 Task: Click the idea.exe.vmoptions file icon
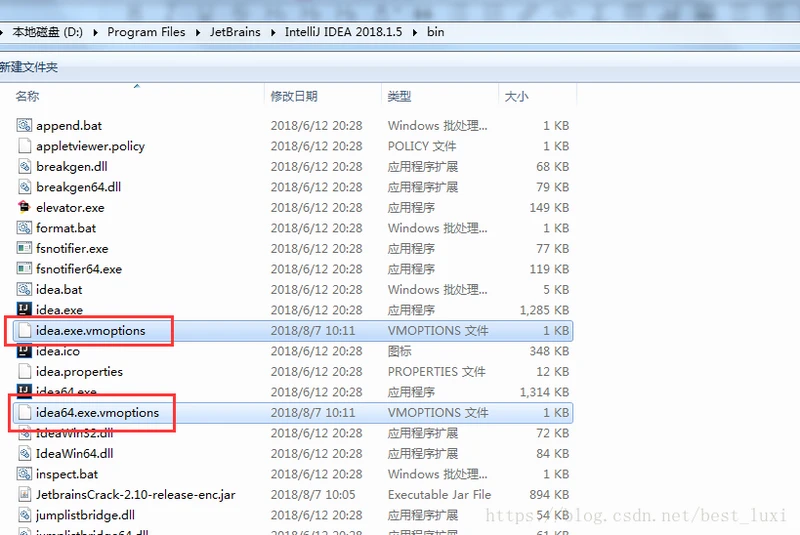tap(24, 330)
